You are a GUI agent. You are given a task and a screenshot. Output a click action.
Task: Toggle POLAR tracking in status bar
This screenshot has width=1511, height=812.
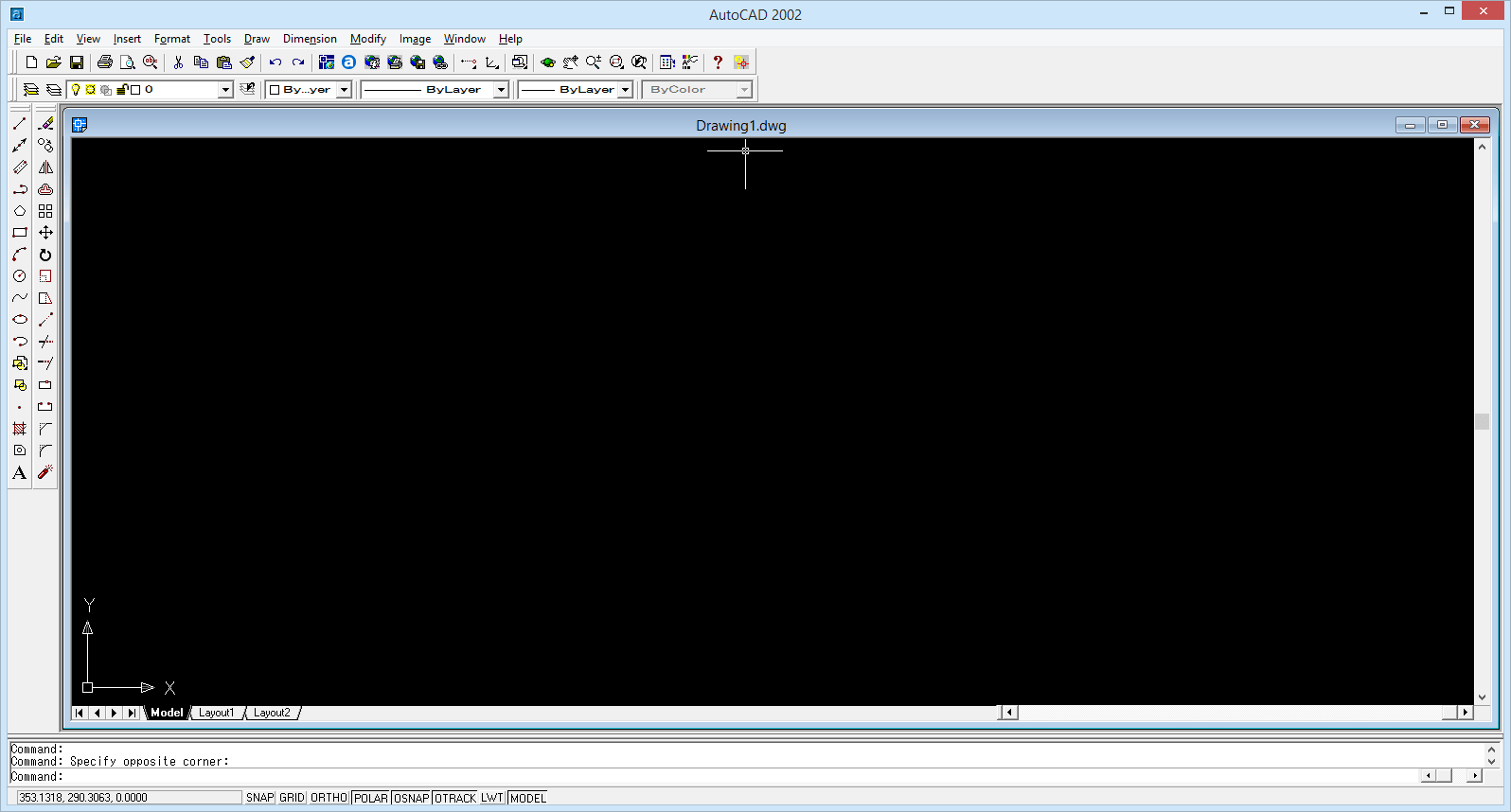point(371,798)
